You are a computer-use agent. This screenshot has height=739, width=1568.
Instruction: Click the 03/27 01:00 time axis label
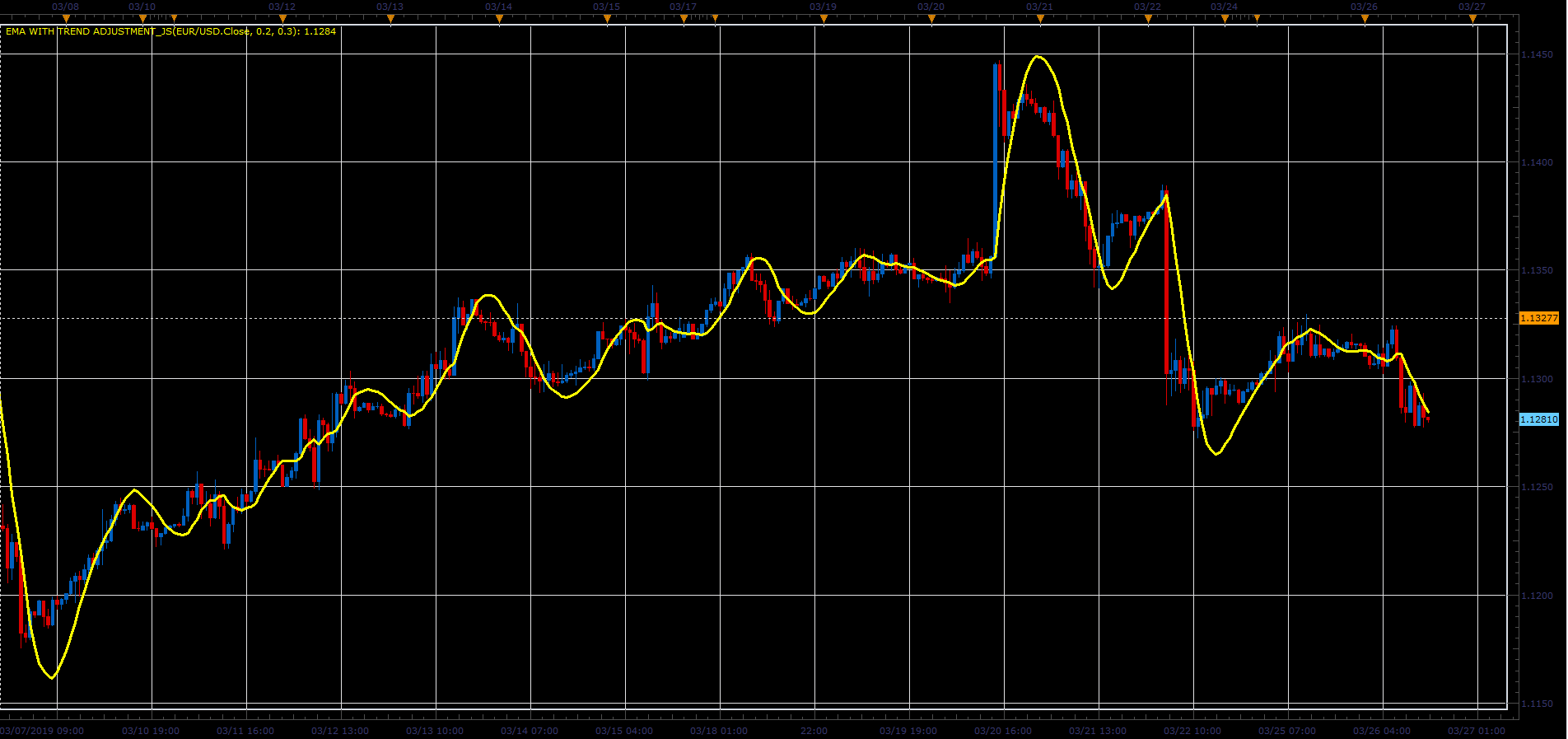click(1477, 731)
